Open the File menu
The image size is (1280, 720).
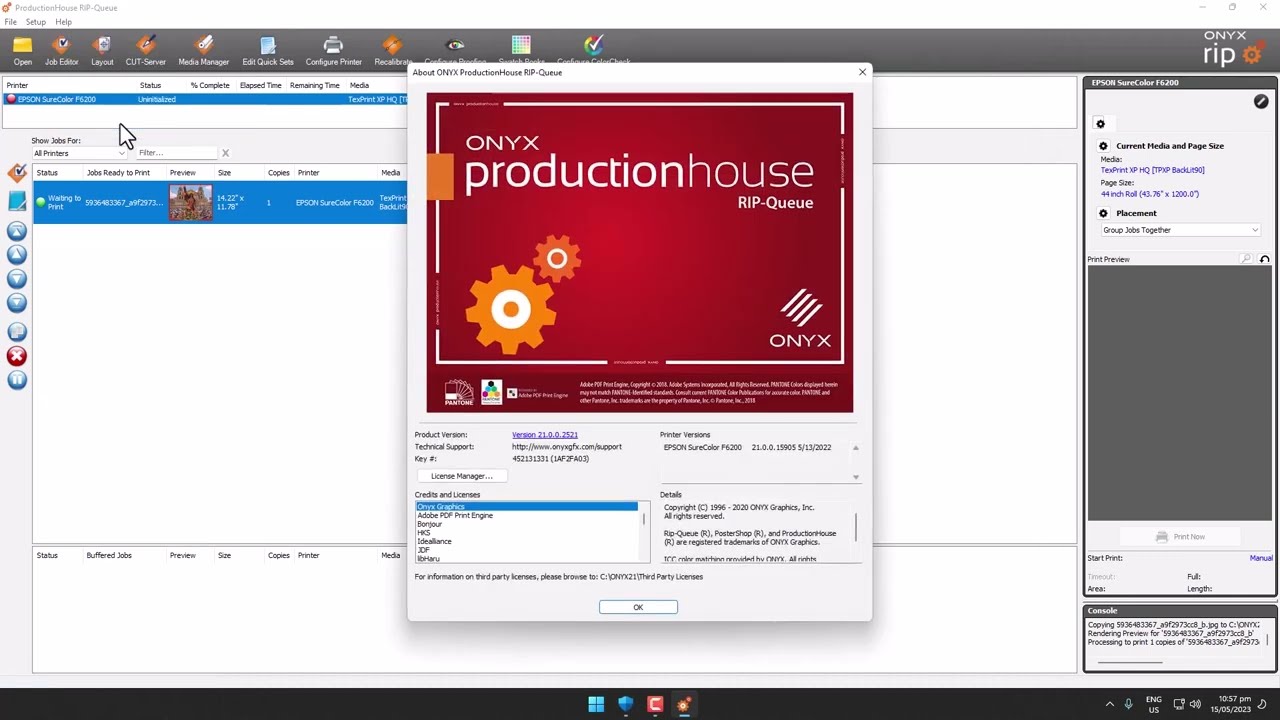[x=10, y=22]
